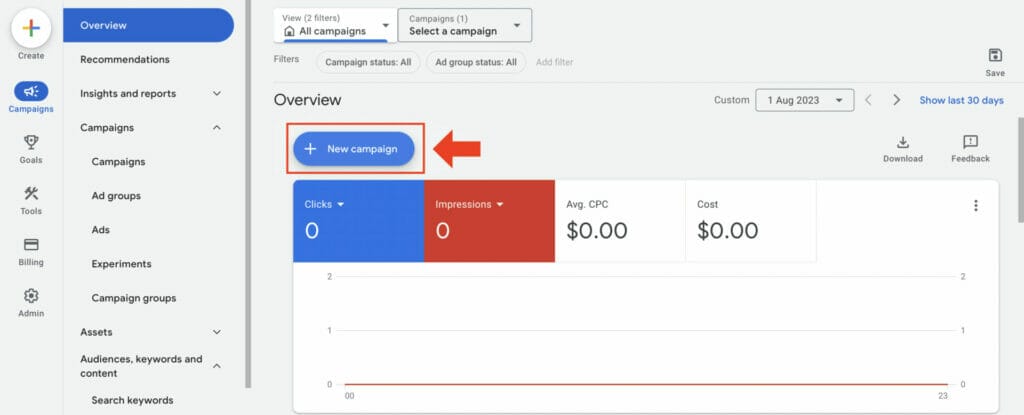The width and height of the screenshot is (1024, 415).
Task: Click the page vertical scrollbar
Action: [x=1020, y=170]
